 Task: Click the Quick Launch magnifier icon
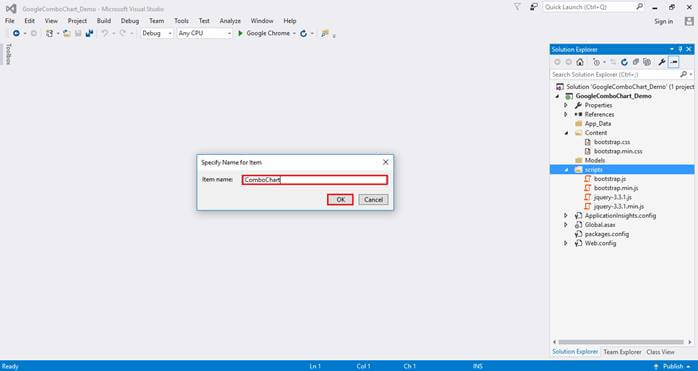[639, 7]
